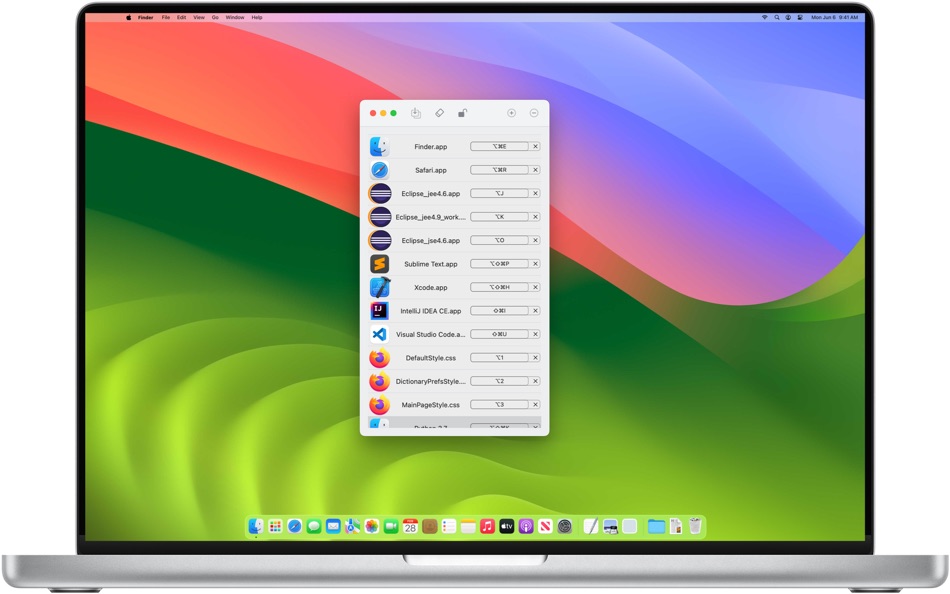Open the Help menu in the menu bar
950x594 pixels.
click(x=257, y=18)
